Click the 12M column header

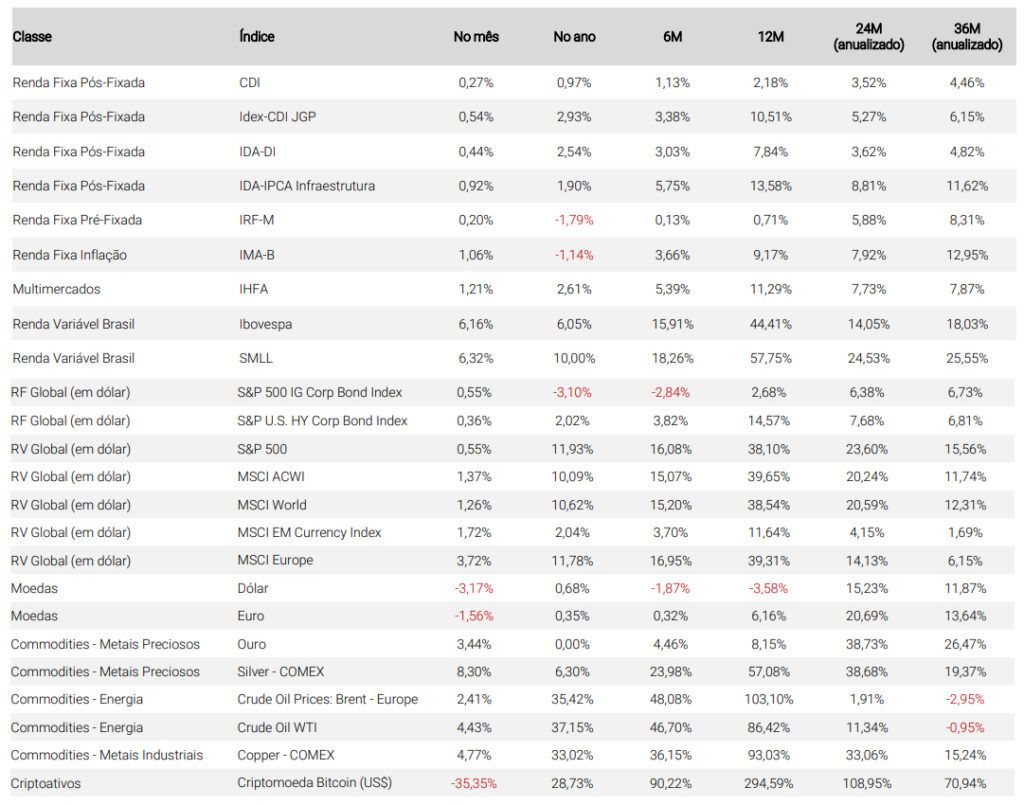pos(771,37)
